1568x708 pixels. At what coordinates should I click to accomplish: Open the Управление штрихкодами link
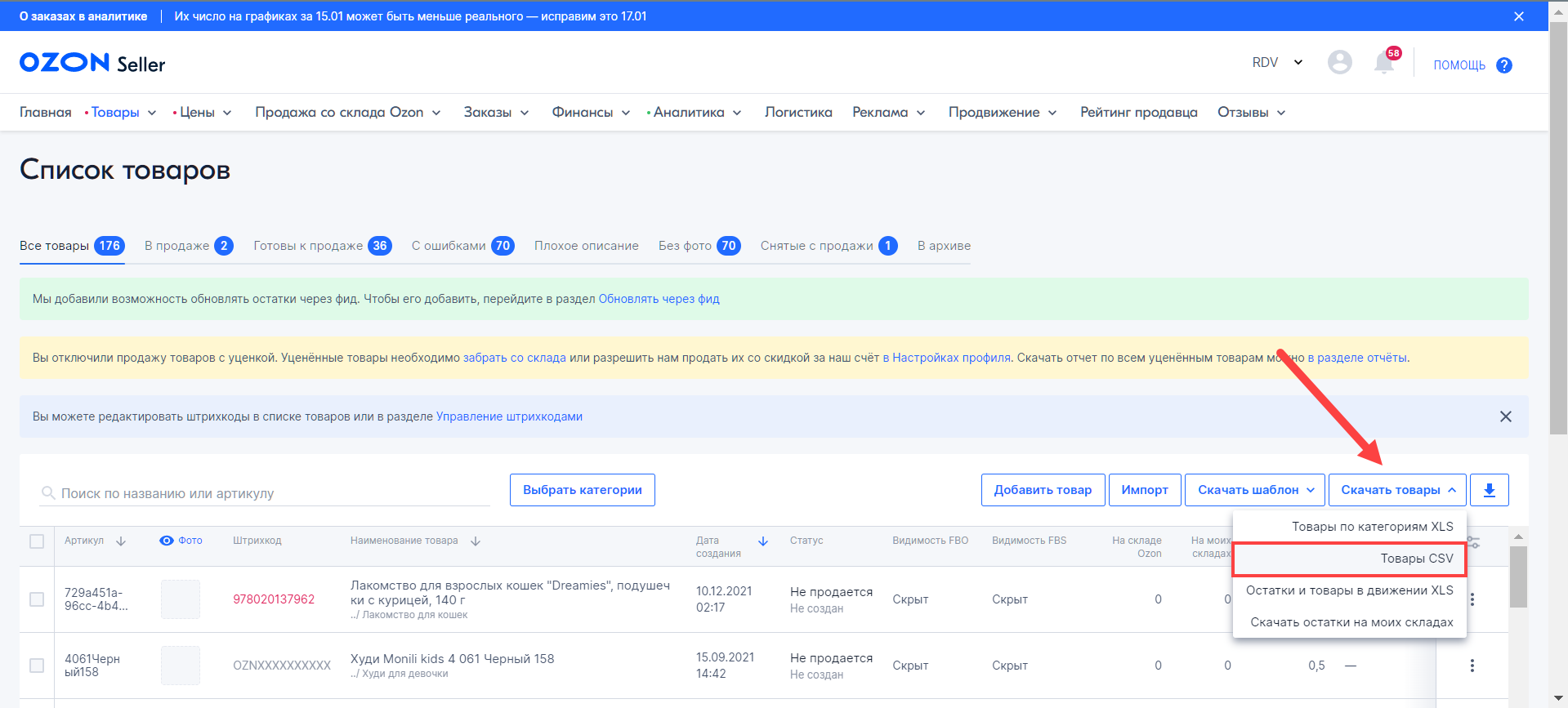pyautogui.click(x=509, y=416)
